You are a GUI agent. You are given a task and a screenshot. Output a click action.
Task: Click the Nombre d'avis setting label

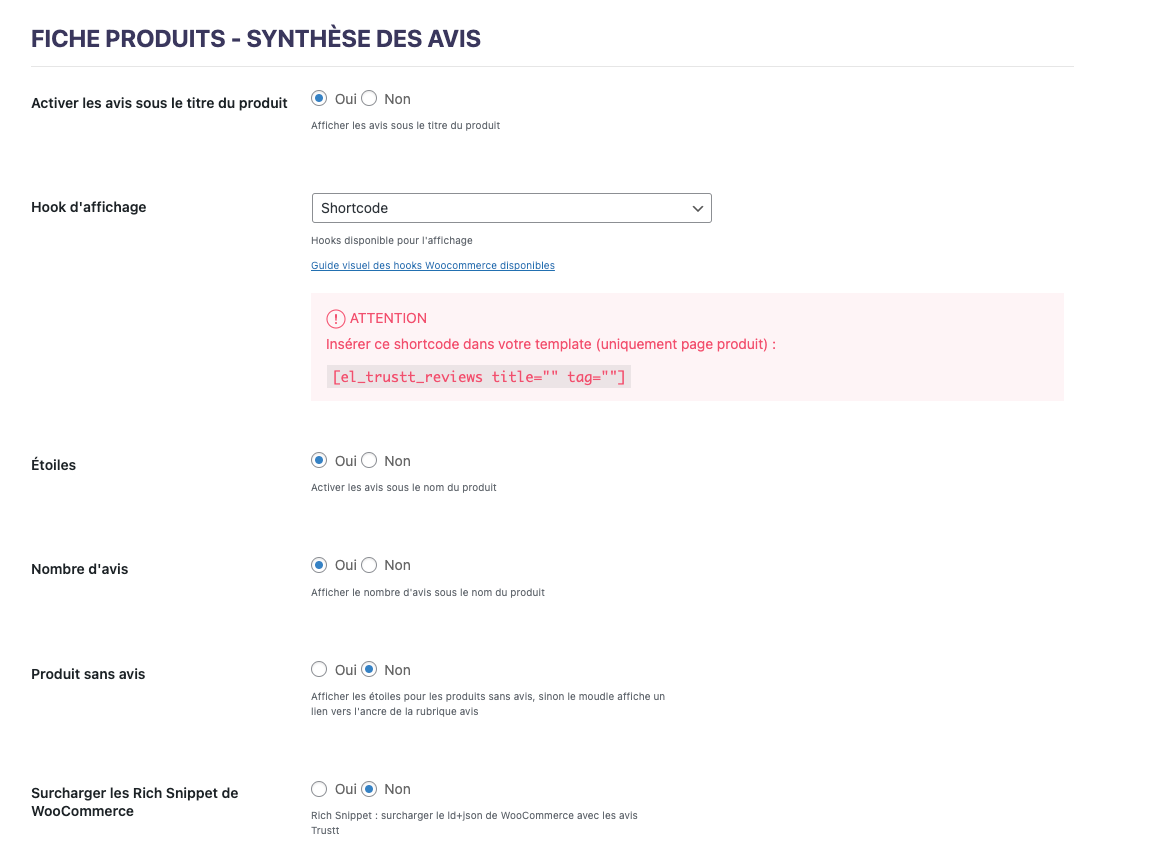[80, 570]
